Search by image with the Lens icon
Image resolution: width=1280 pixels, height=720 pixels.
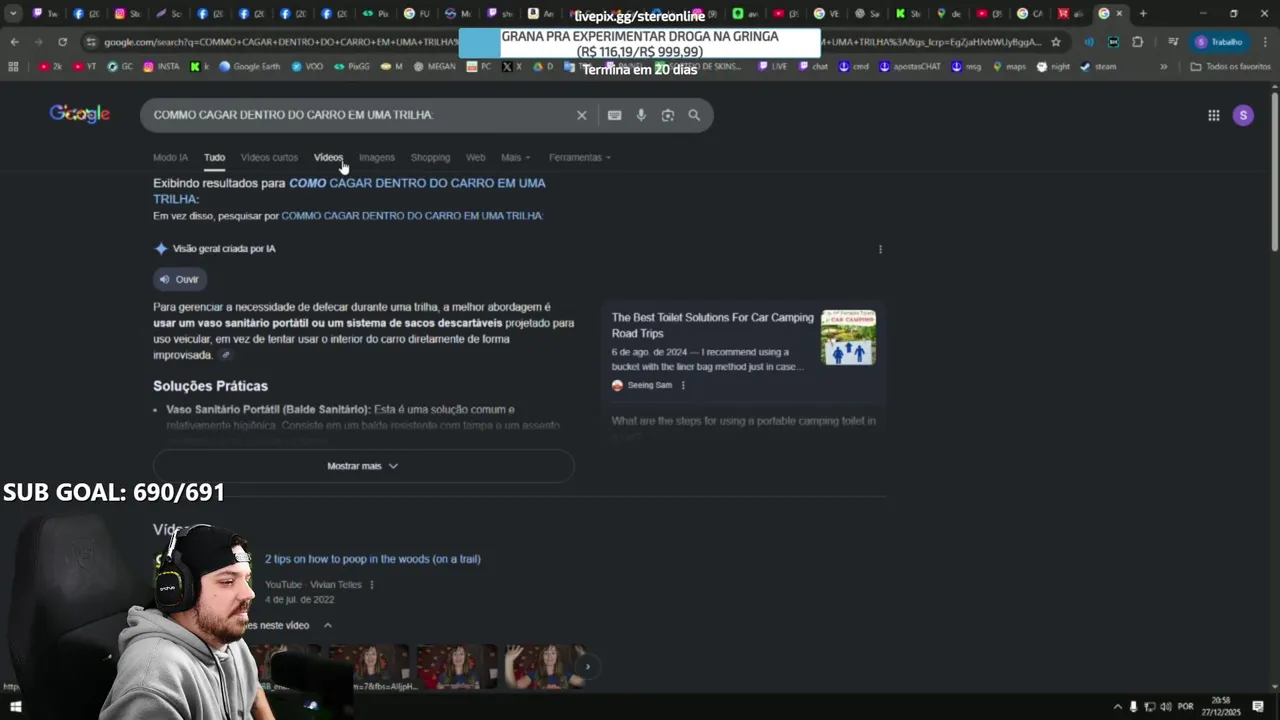pos(668,115)
